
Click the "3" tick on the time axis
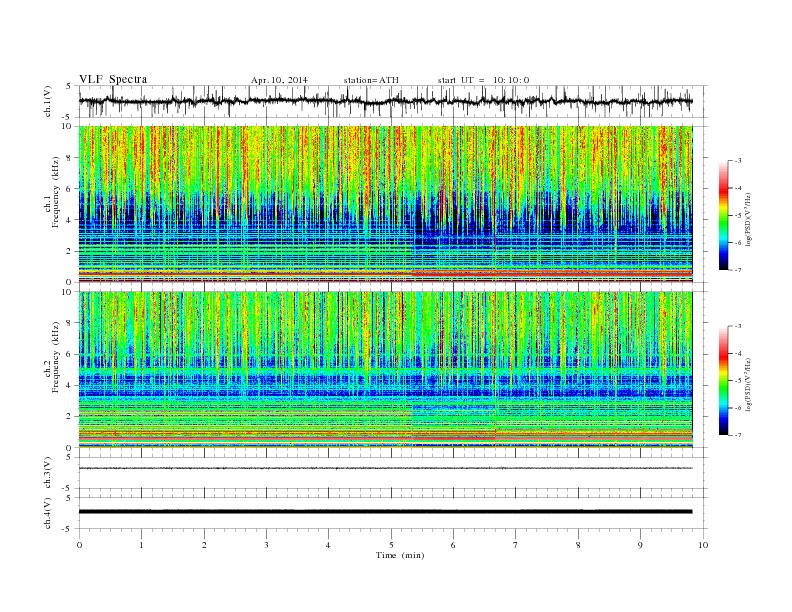(266, 545)
